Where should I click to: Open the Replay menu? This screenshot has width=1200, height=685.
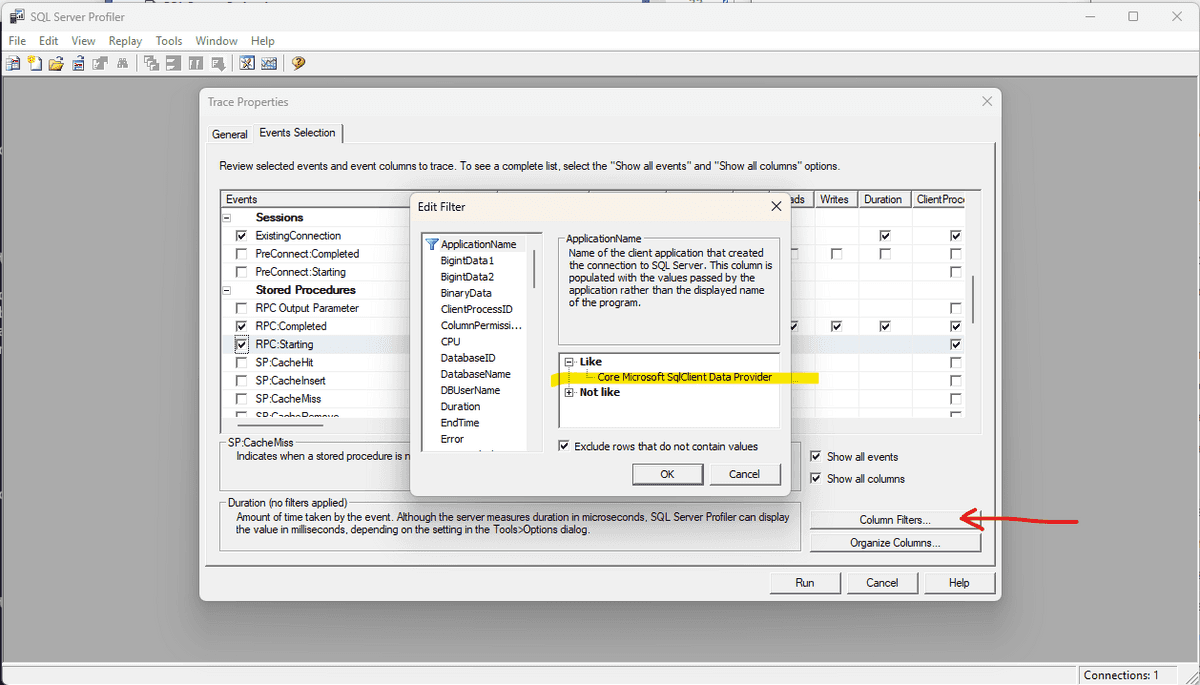pyautogui.click(x=125, y=40)
